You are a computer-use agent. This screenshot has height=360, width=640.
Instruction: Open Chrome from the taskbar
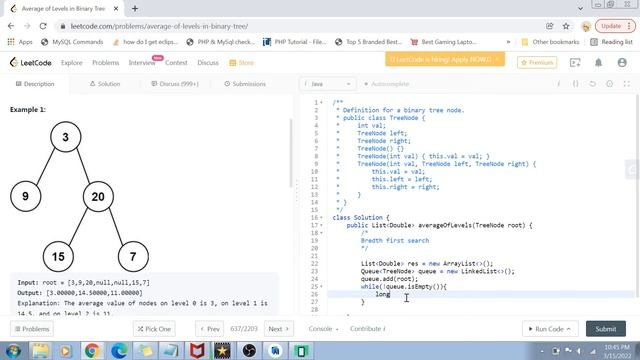92,351
